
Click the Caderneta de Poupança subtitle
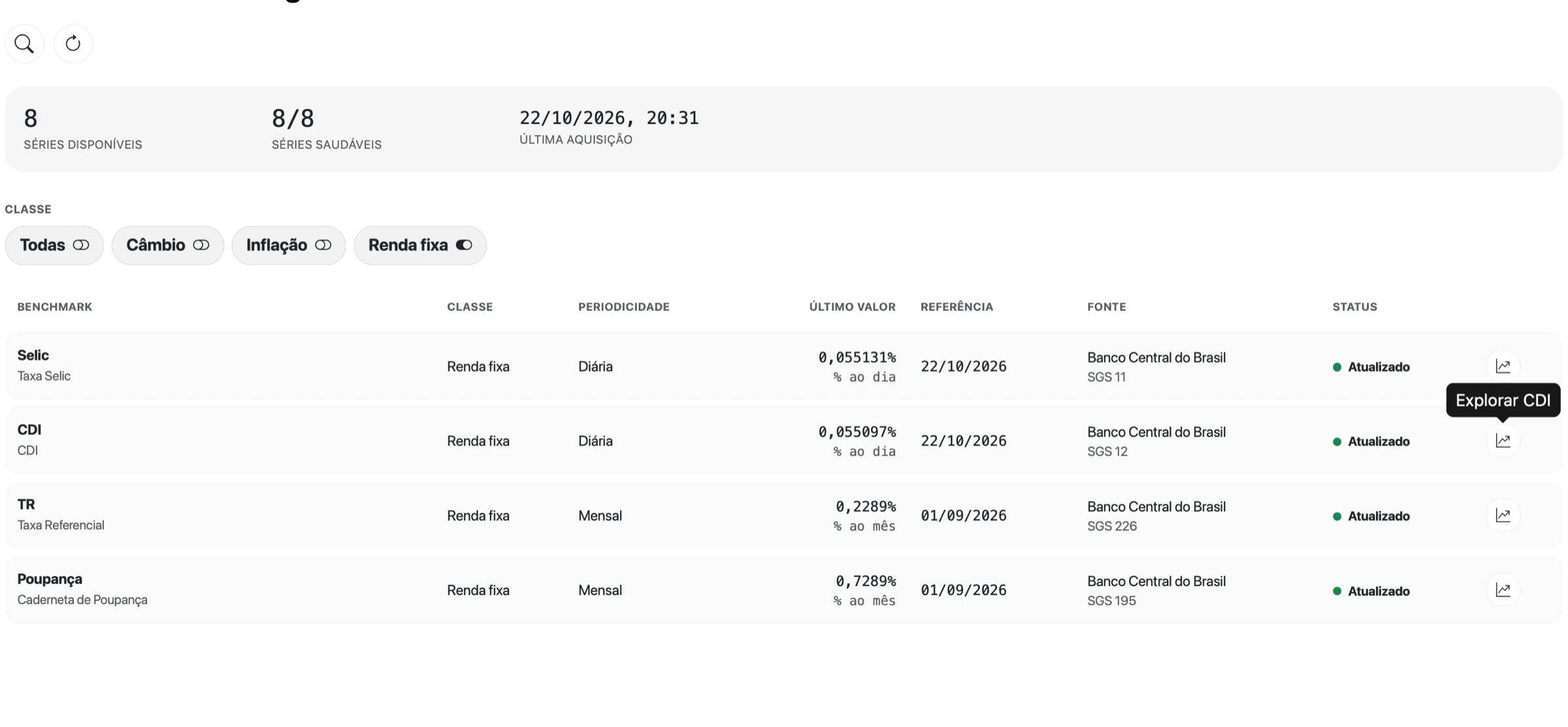(x=82, y=600)
